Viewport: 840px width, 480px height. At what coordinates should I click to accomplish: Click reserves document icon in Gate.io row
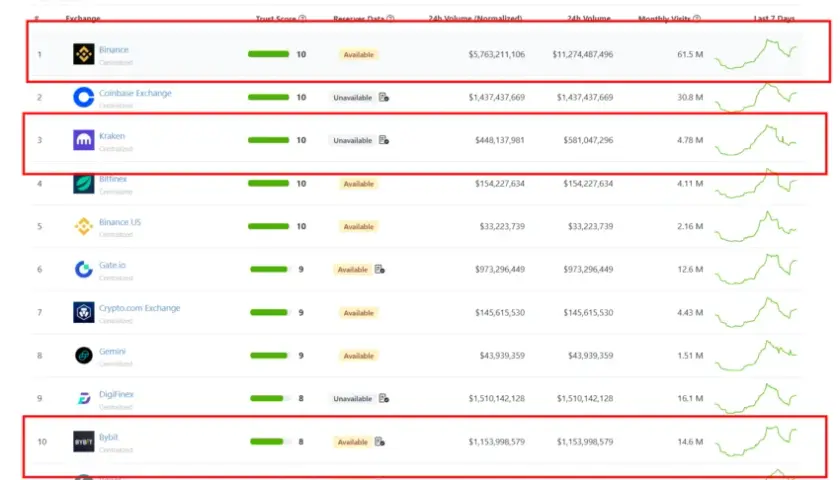click(379, 269)
